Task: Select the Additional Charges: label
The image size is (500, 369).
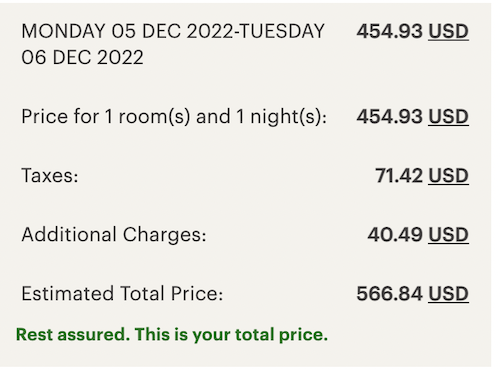Action: coord(114,235)
